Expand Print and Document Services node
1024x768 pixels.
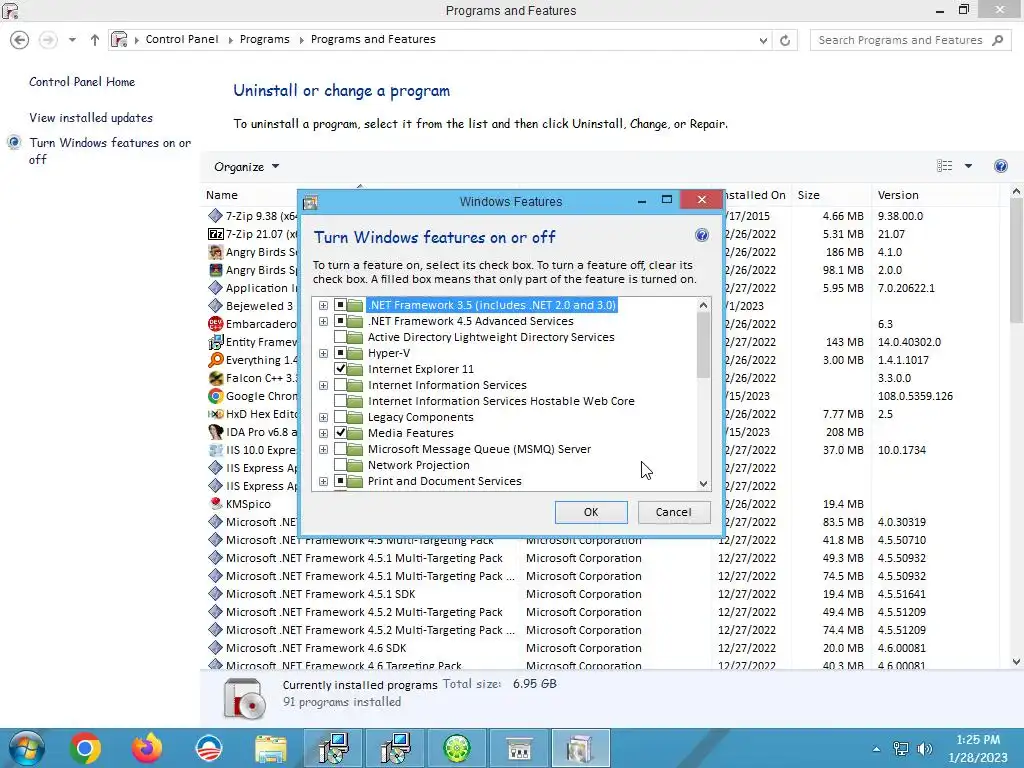pyautogui.click(x=323, y=481)
